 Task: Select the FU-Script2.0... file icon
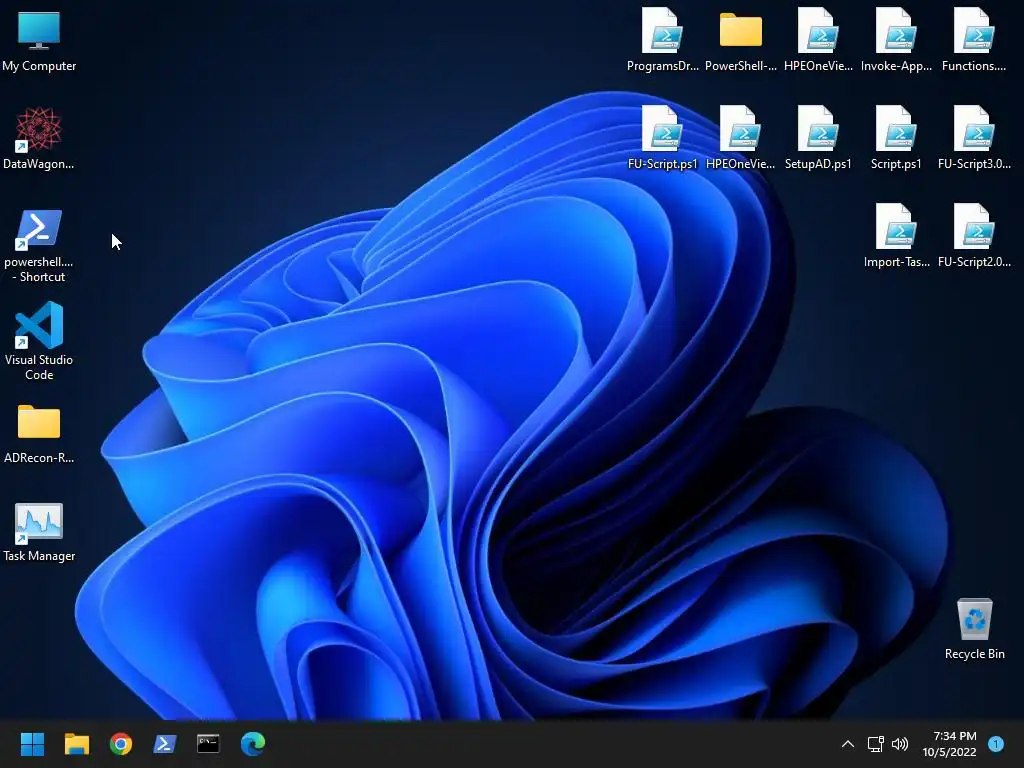pos(974,235)
